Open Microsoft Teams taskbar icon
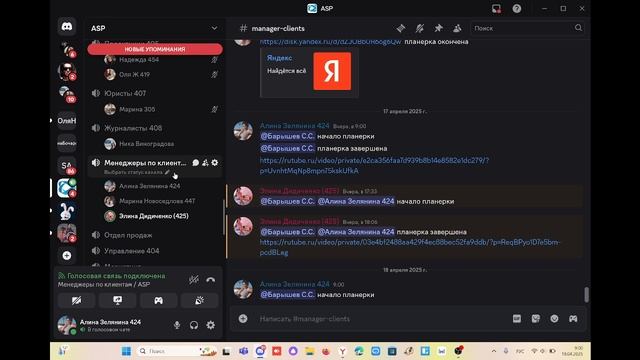Image resolution: width=640 pixels, height=360 pixels. pyautogui.click(x=244, y=351)
